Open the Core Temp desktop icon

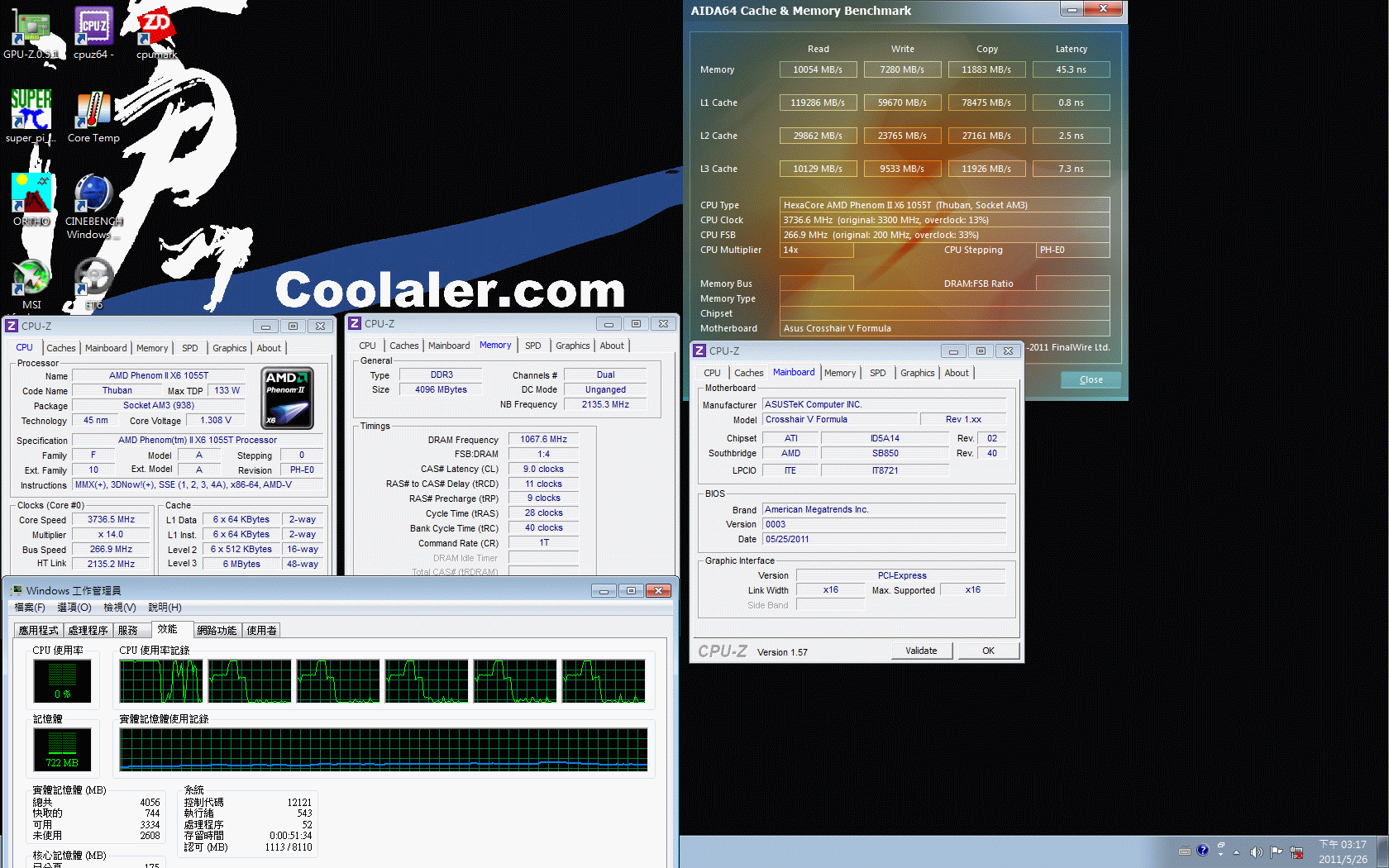tap(93, 117)
